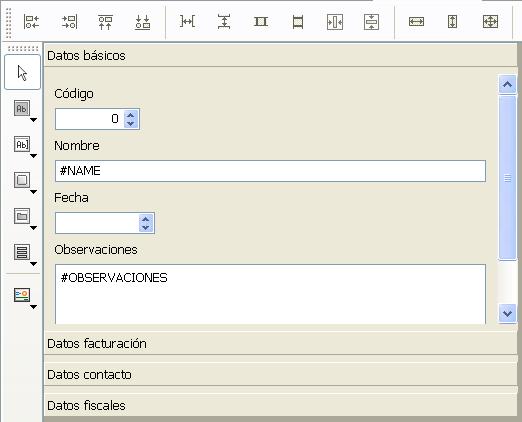Open dropdown arrow under button tool
Image resolution: width=522 pixels, height=422 pixels.
pos(33,192)
